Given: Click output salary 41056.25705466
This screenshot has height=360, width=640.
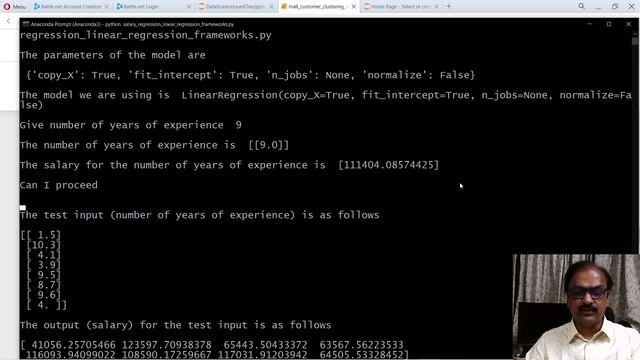Looking at the screenshot, I should point(73,345).
